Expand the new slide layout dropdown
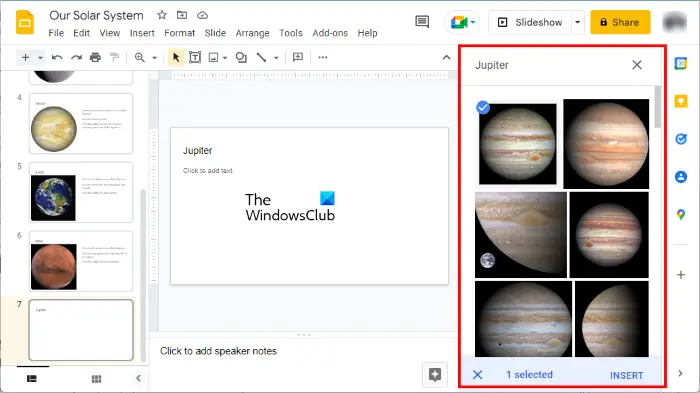Image resolution: width=700 pixels, height=393 pixels. click(x=40, y=58)
